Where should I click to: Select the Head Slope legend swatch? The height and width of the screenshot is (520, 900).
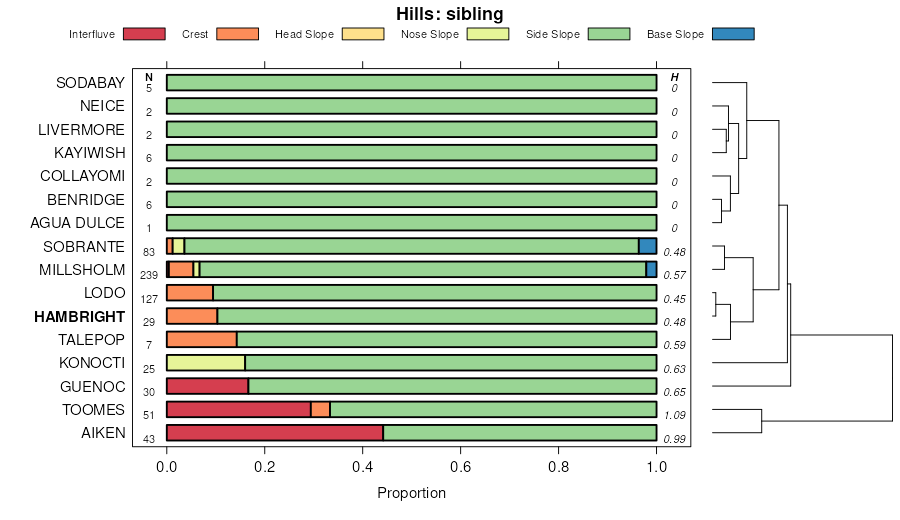pos(363,34)
